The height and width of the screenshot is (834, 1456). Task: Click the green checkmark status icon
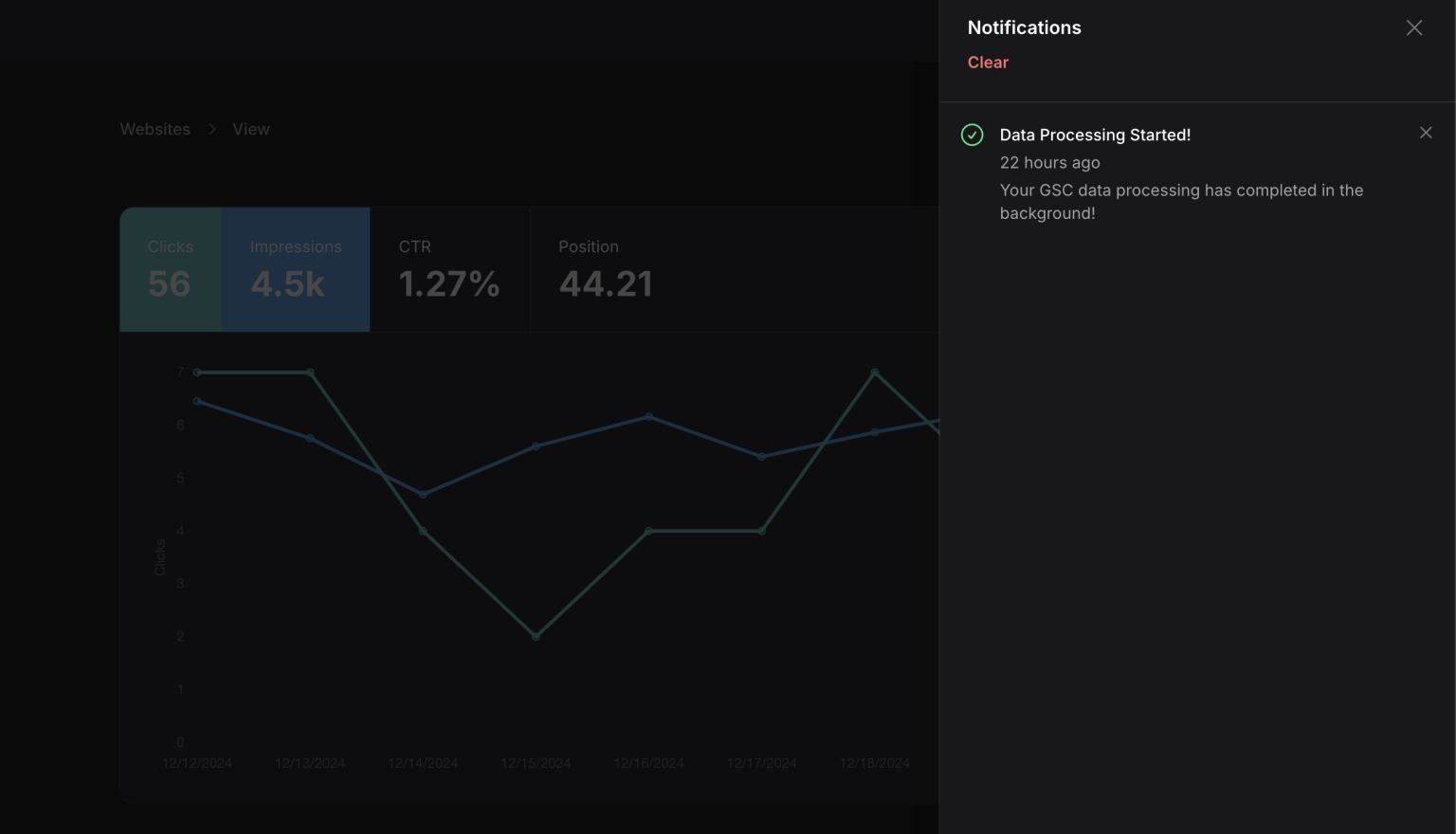(x=972, y=135)
